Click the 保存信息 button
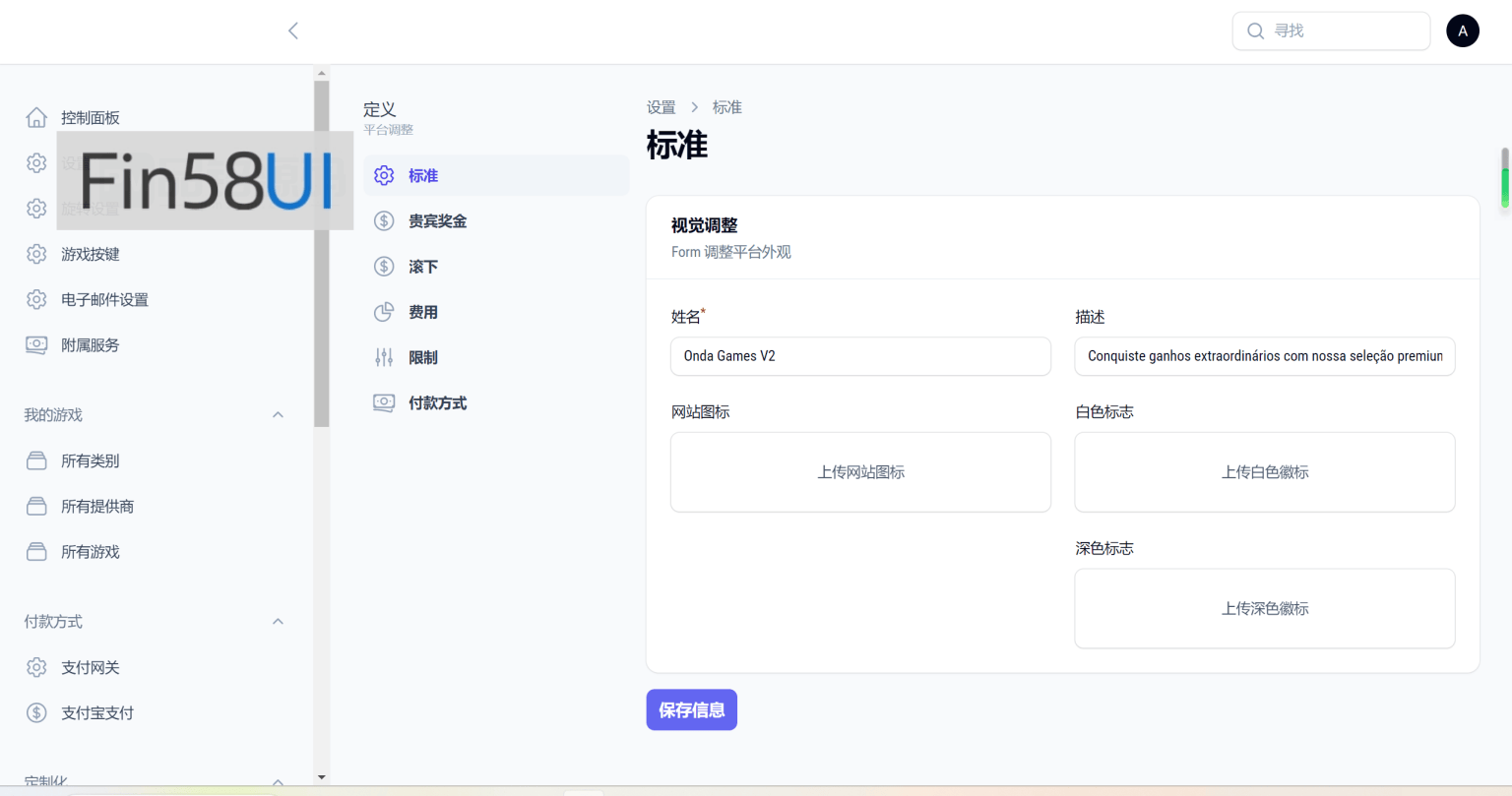Screen dimensions: 1512x796 (691, 710)
